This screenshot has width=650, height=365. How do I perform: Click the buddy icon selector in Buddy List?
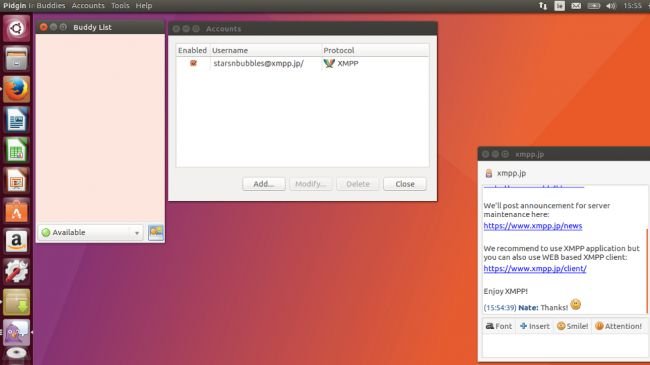(156, 232)
